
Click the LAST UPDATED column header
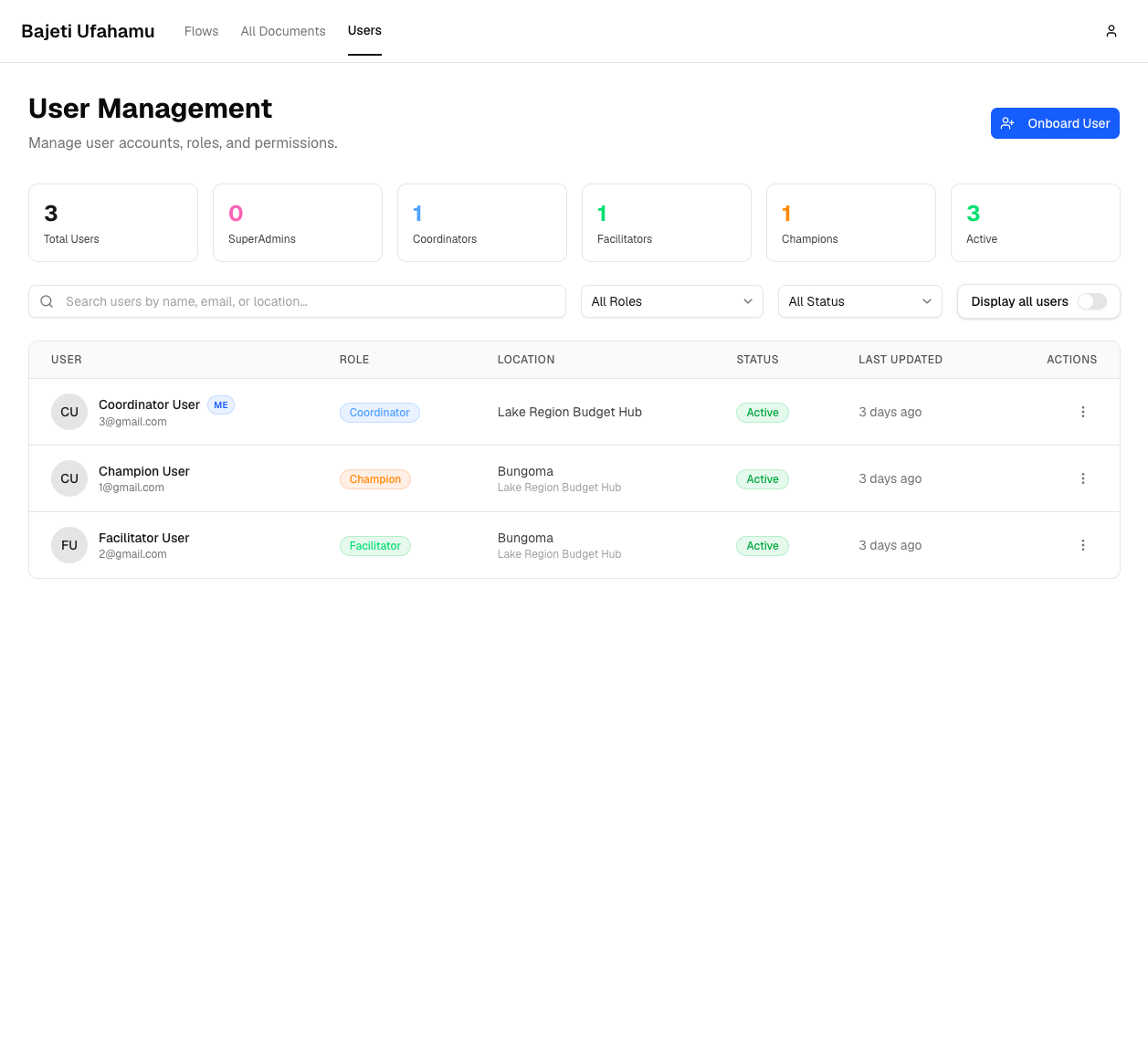point(900,360)
